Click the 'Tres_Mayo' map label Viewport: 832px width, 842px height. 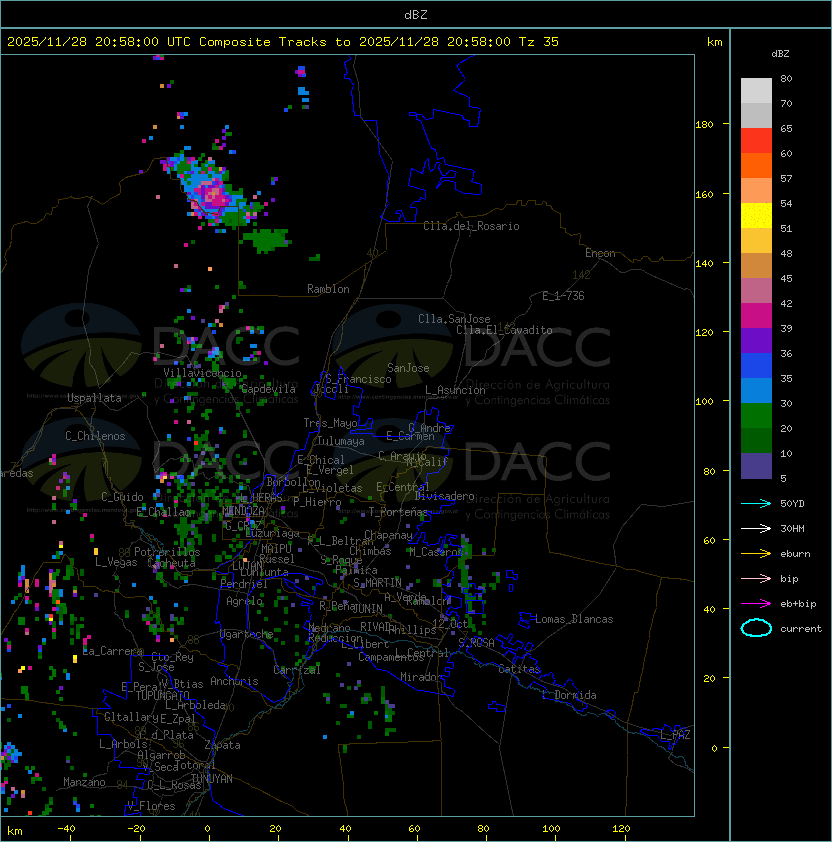[330, 423]
